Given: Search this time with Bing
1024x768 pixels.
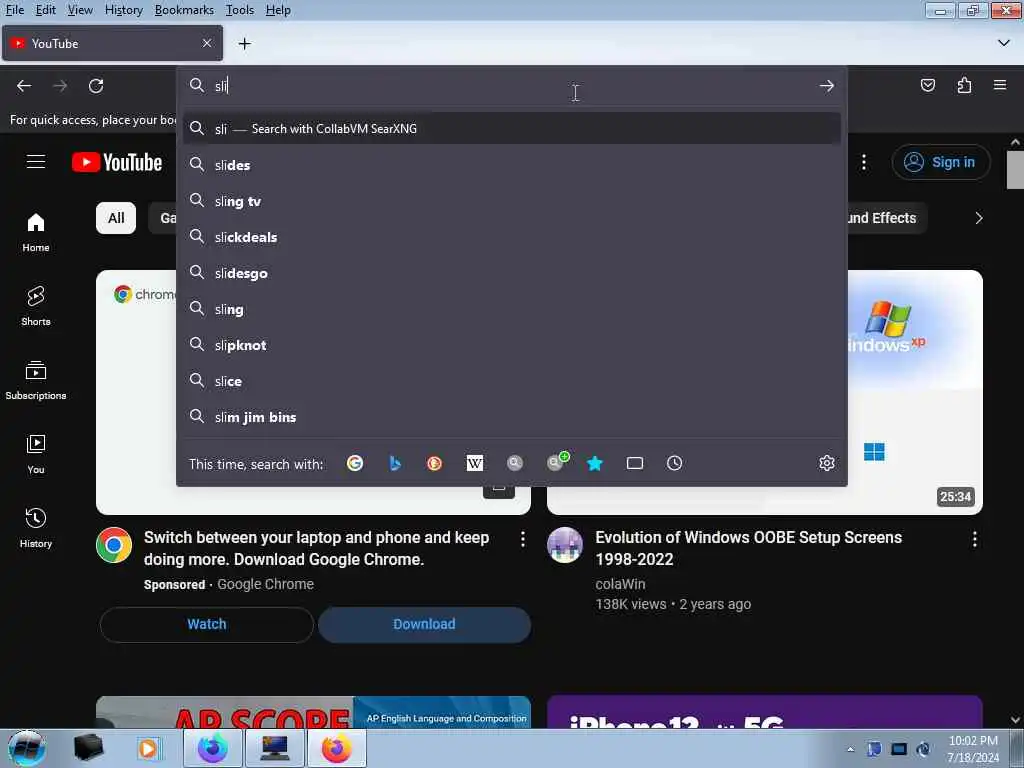Looking at the screenshot, I should pyautogui.click(x=395, y=464).
